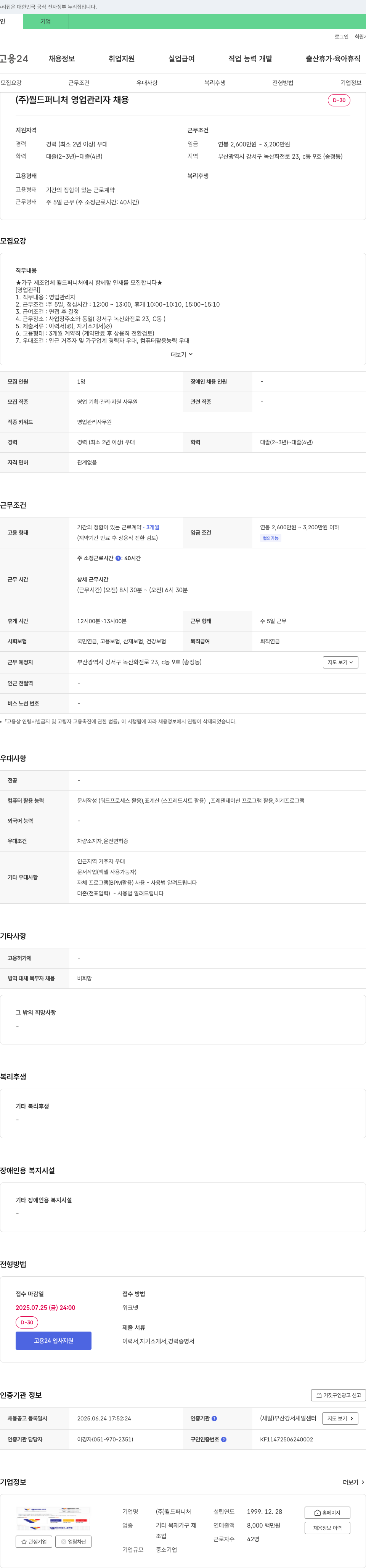Click the founding date 1999. 12. 28

point(264,1512)
